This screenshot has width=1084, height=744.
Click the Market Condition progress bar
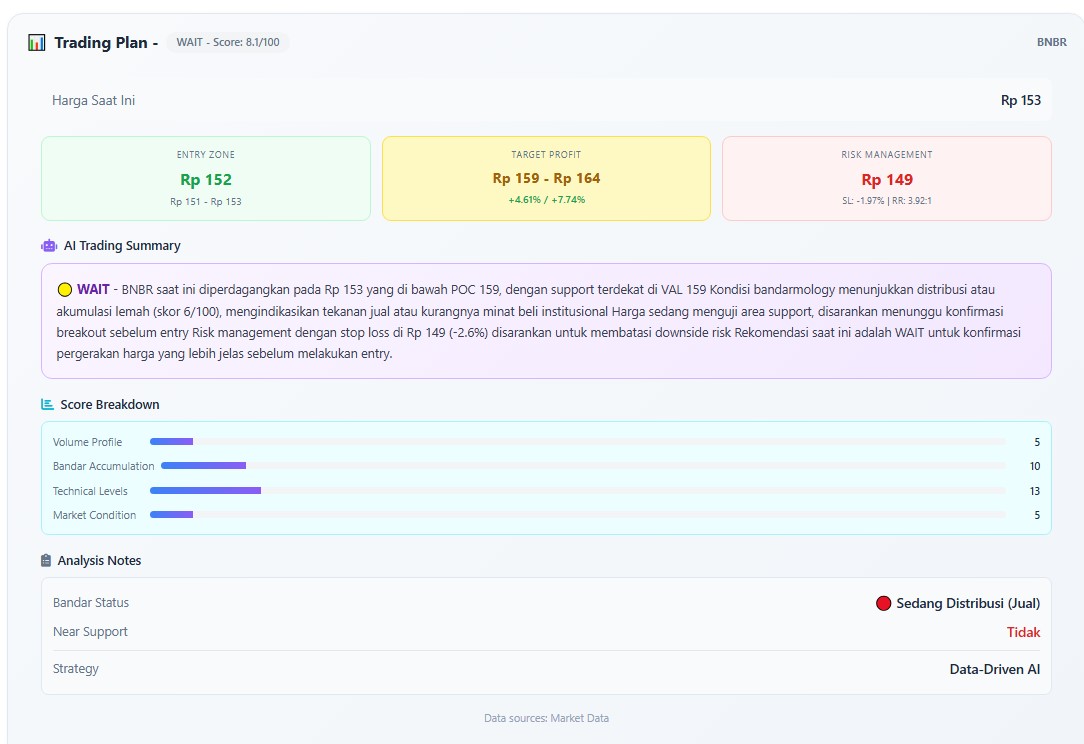tap(577, 515)
